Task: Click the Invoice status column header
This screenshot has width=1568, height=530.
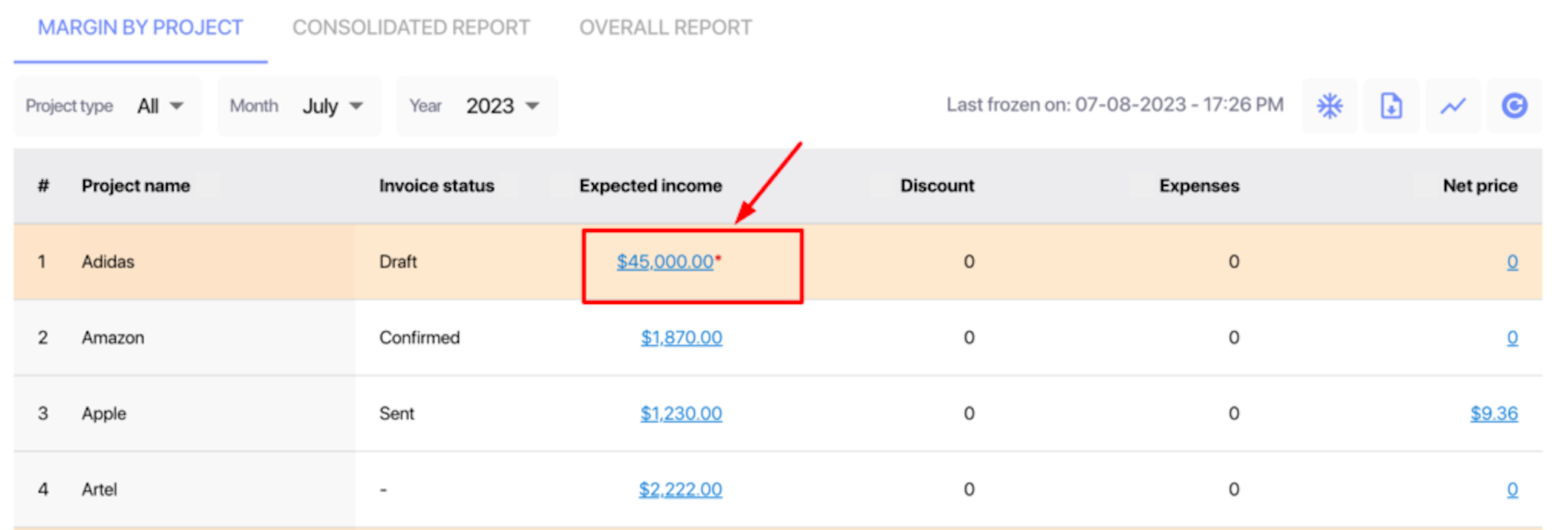Action: [436, 186]
